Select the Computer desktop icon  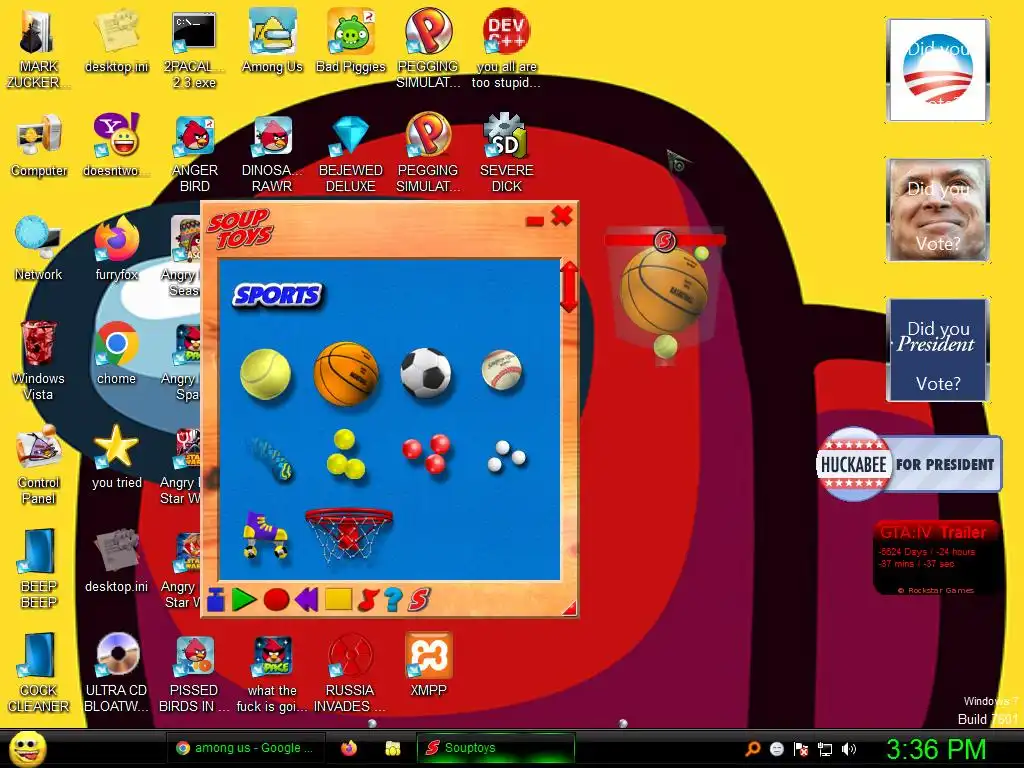(x=39, y=146)
